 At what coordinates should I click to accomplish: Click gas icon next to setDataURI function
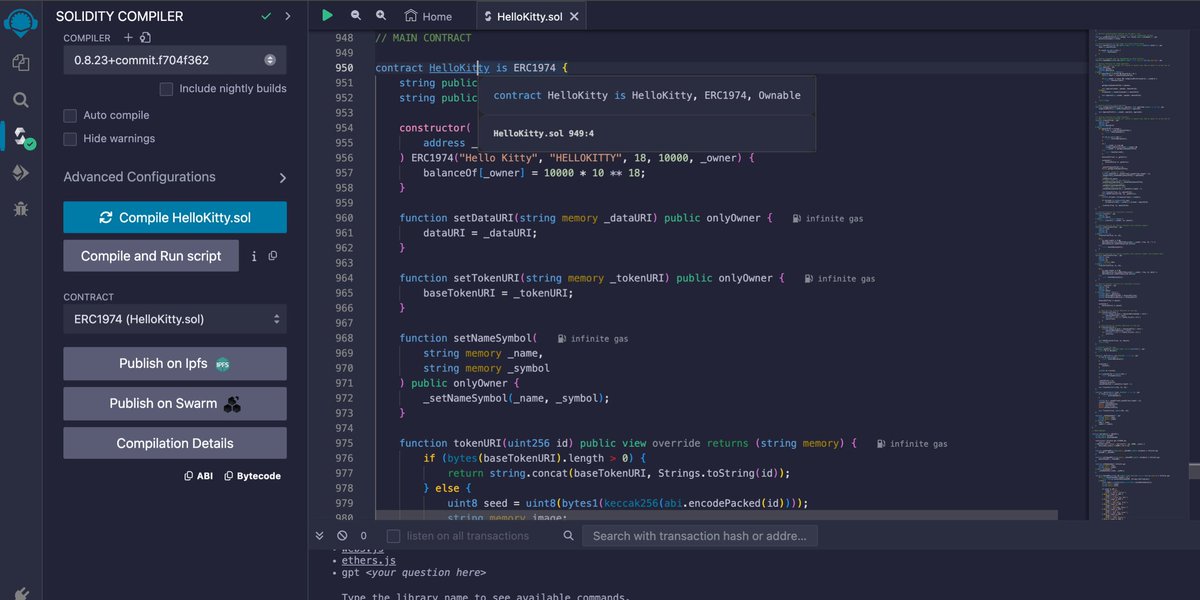[x=796, y=218]
